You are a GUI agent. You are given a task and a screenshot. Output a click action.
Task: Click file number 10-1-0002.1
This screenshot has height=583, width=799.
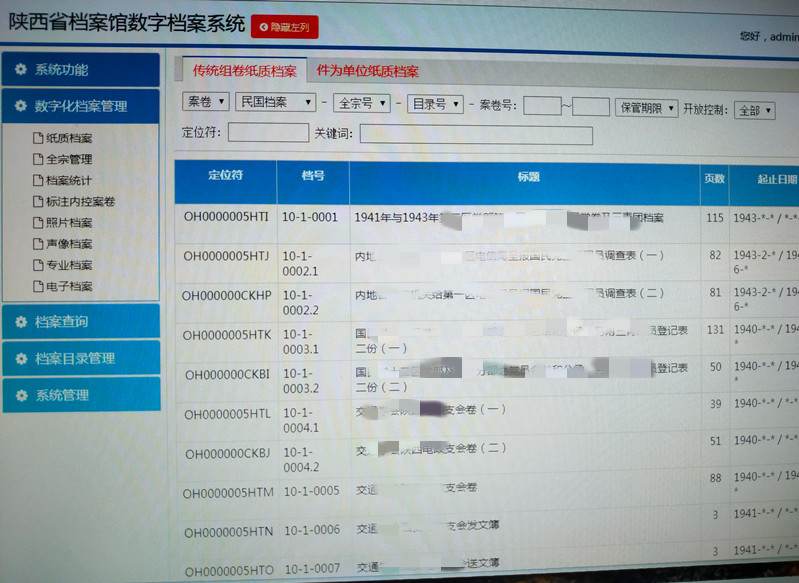(301, 263)
